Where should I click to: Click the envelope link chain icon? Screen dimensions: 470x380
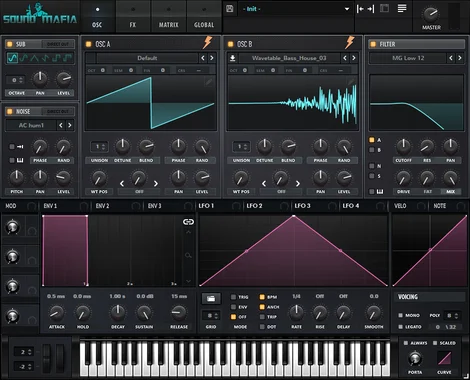(188, 222)
